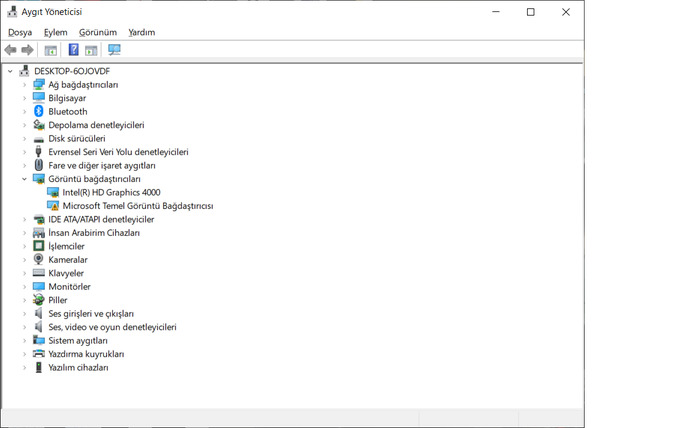
Task: Open the Dosya menu
Action: point(20,32)
